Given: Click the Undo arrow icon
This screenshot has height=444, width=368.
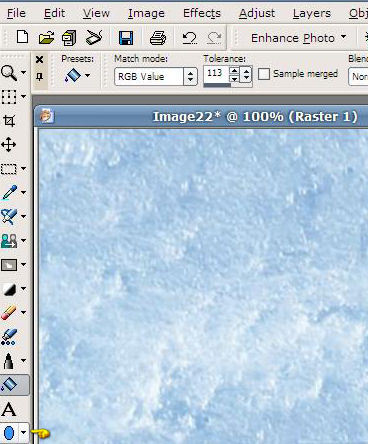Looking at the screenshot, I should click(190, 38).
